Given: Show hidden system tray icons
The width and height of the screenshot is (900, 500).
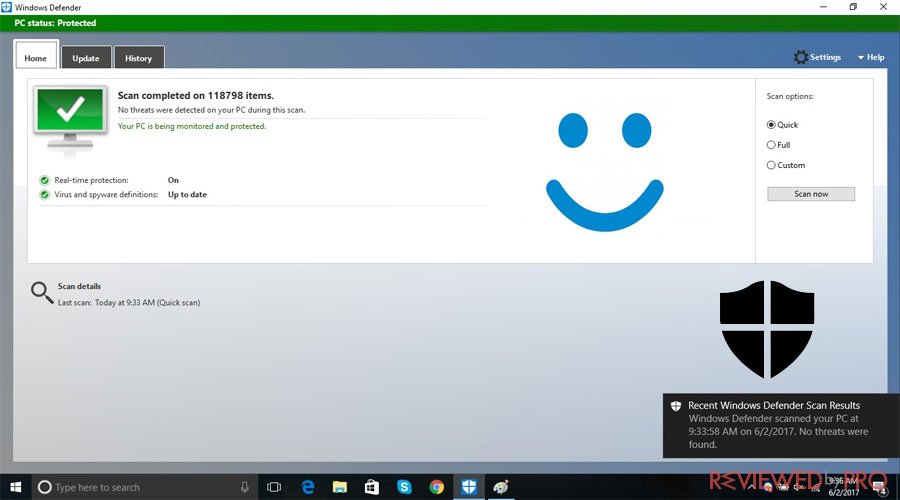Looking at the screenshot, I should point(751,487).
